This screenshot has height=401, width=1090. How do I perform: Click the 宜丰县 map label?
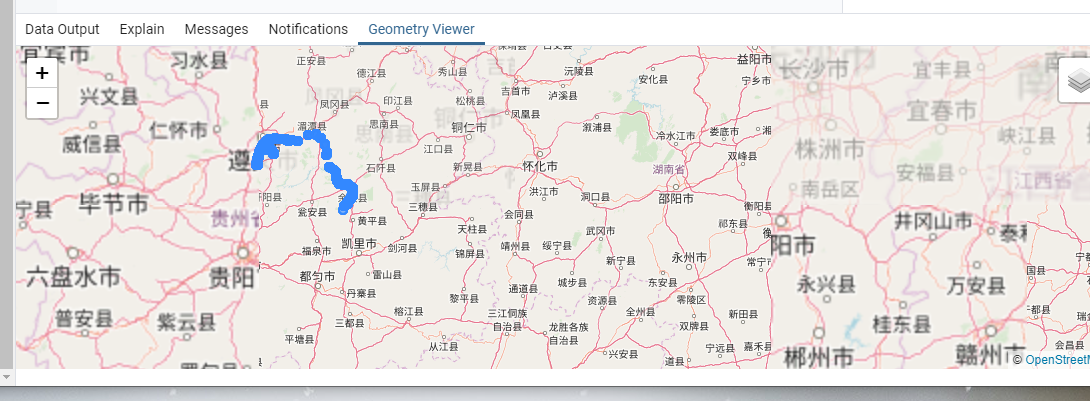pos(943,69)
